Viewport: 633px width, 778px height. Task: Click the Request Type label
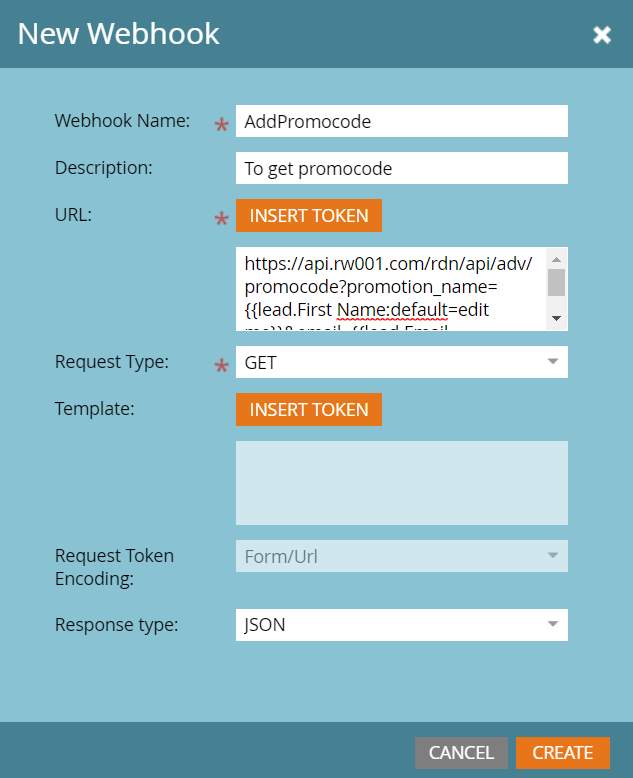(x=112, y=361)
